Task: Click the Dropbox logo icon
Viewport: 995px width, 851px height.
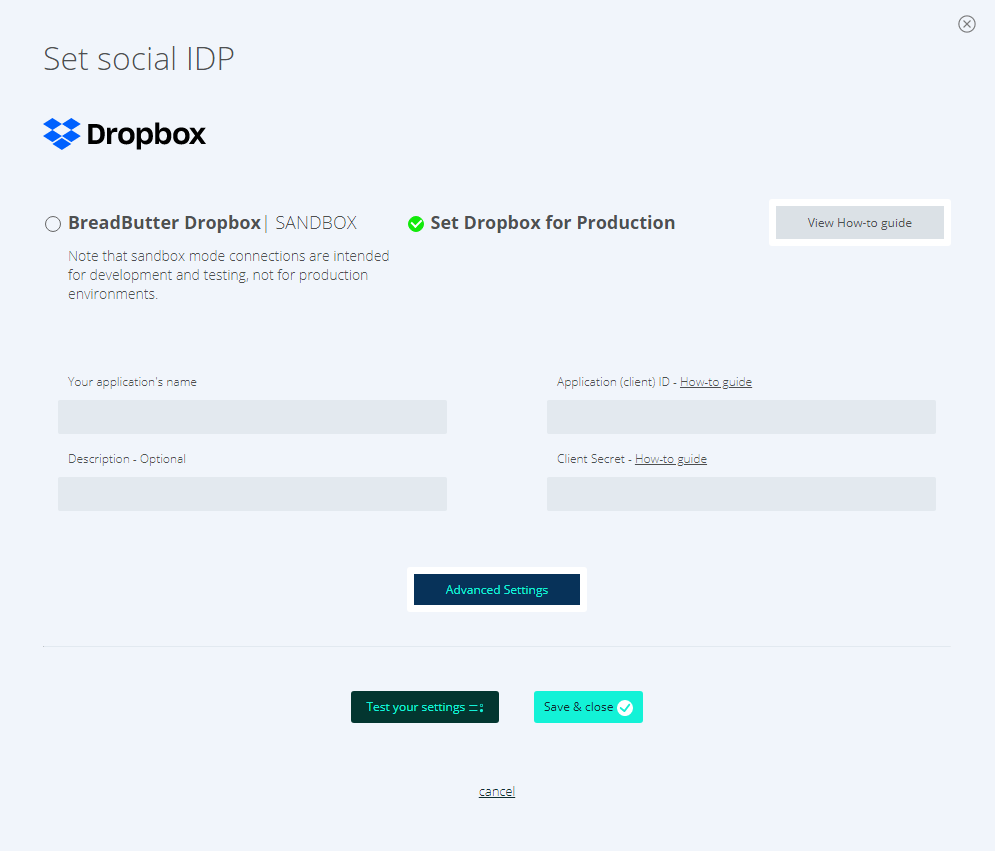Action: (x=60, y=133)
